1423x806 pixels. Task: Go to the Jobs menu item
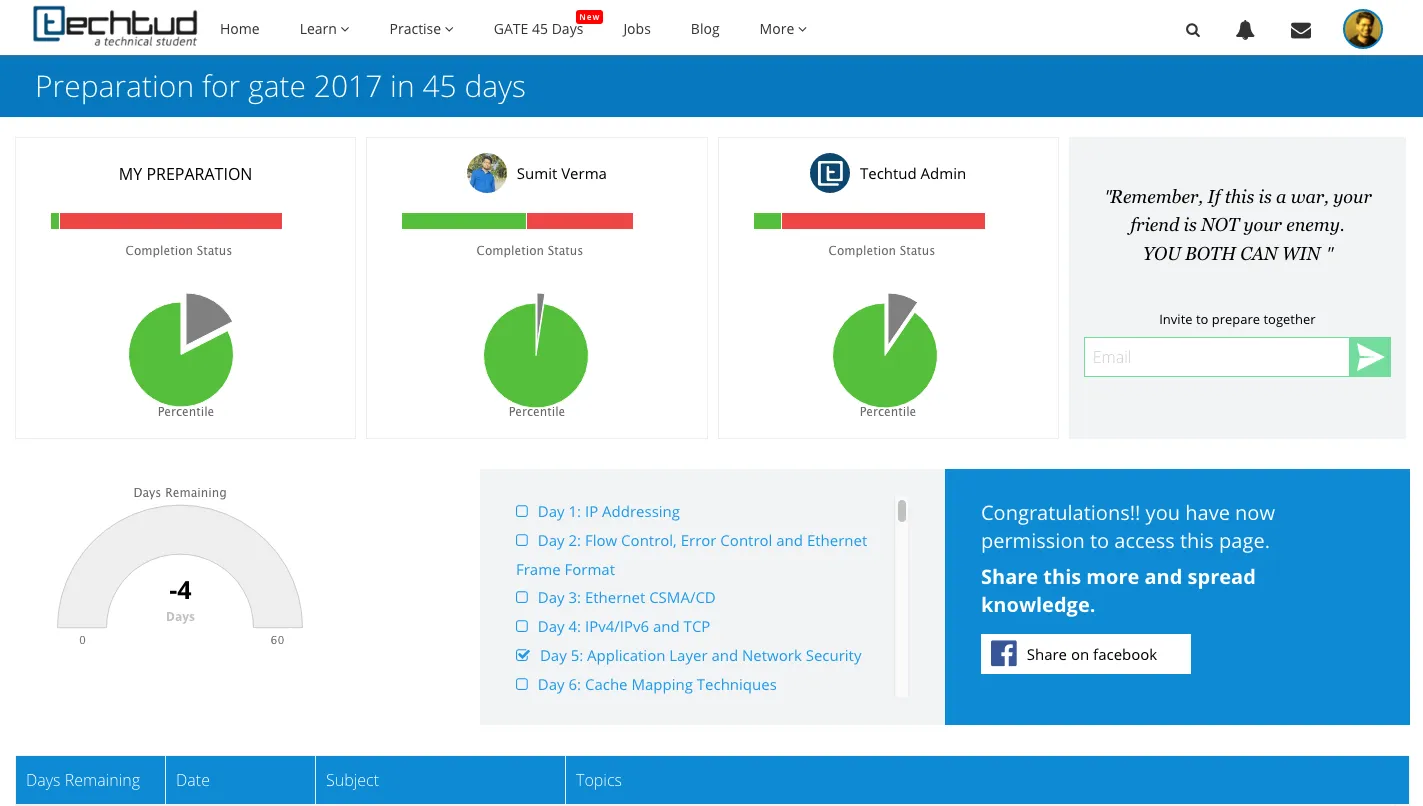click(x=636, y=29)
